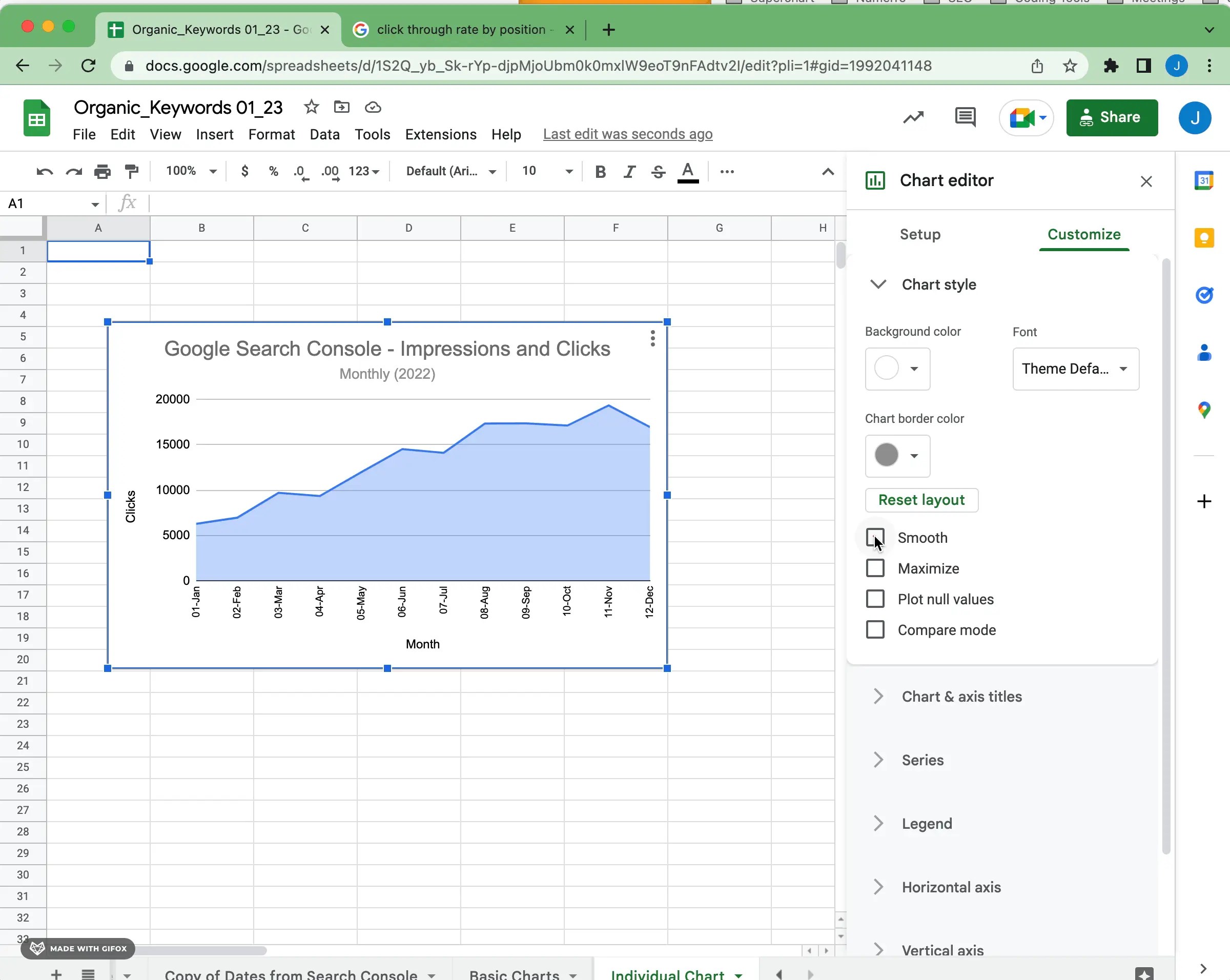This screenshot has width=1230, height=980.
Task: Open the chart border color swatch
Action: [897, 456]
